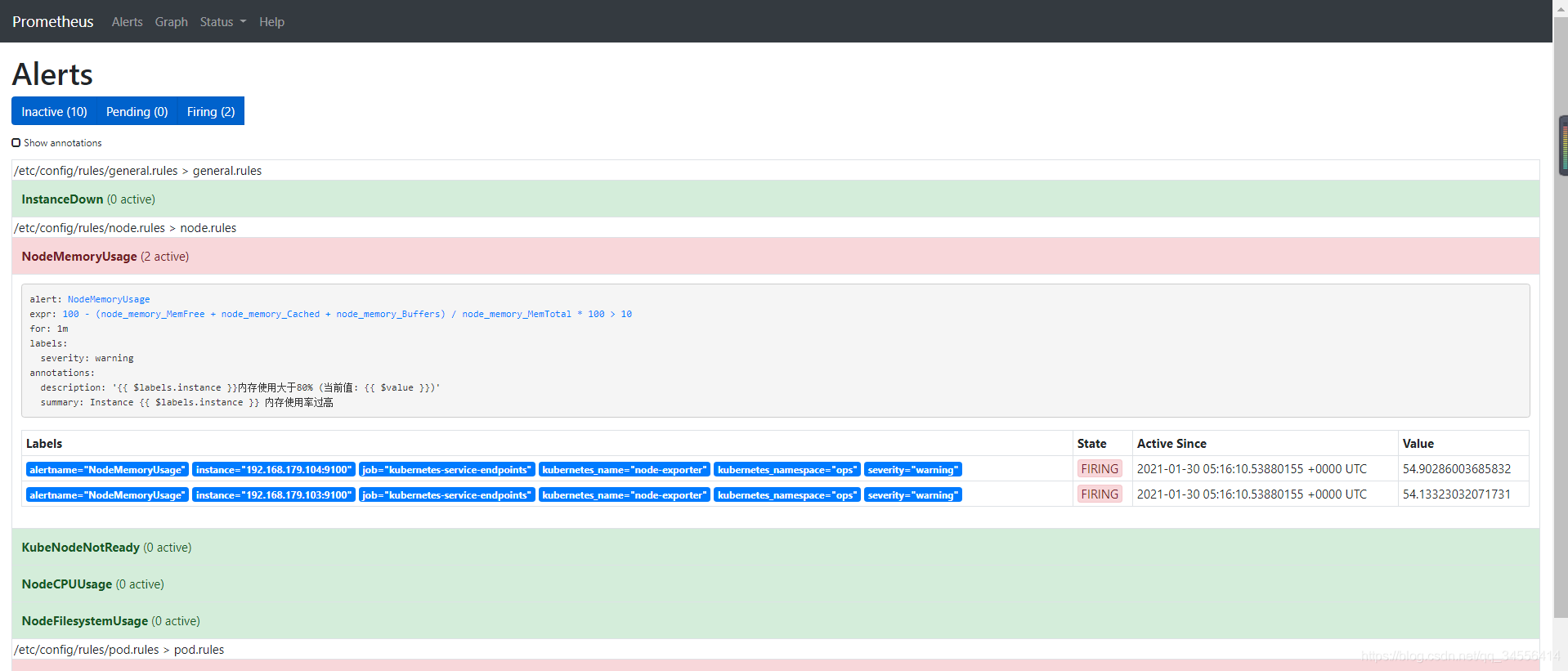Select value 54.90286003685832
Image resolution: width=1568 pixels, height=671 pixels.
click(1457, 469)
